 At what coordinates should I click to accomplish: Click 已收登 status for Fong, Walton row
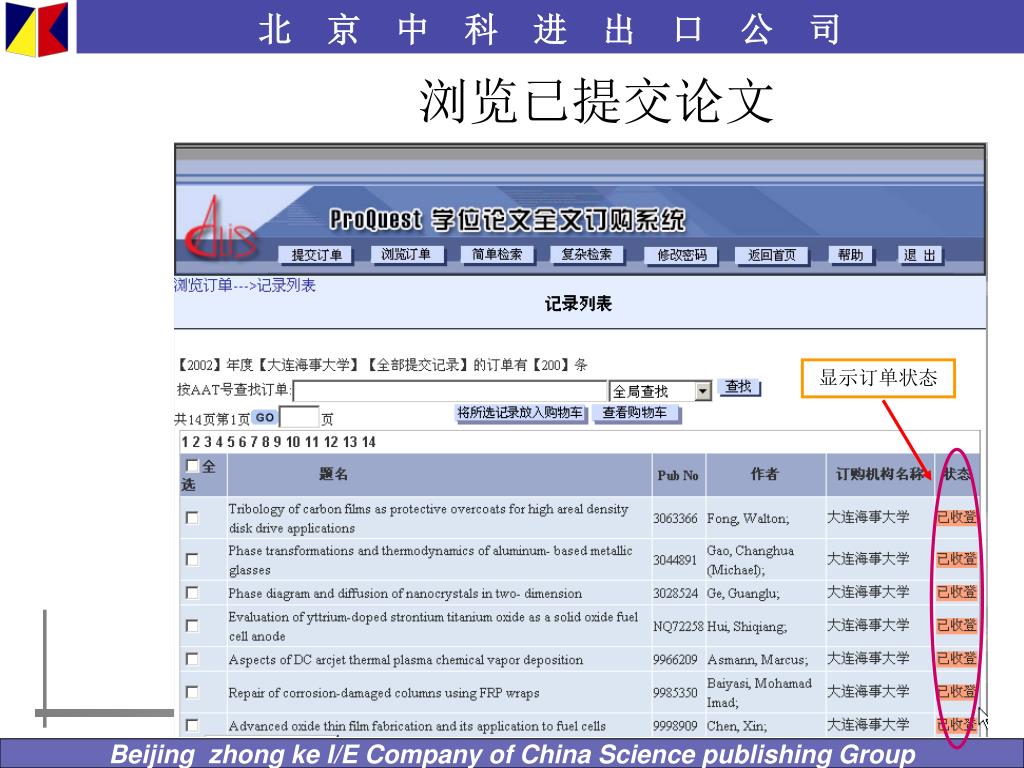point(957,517)
